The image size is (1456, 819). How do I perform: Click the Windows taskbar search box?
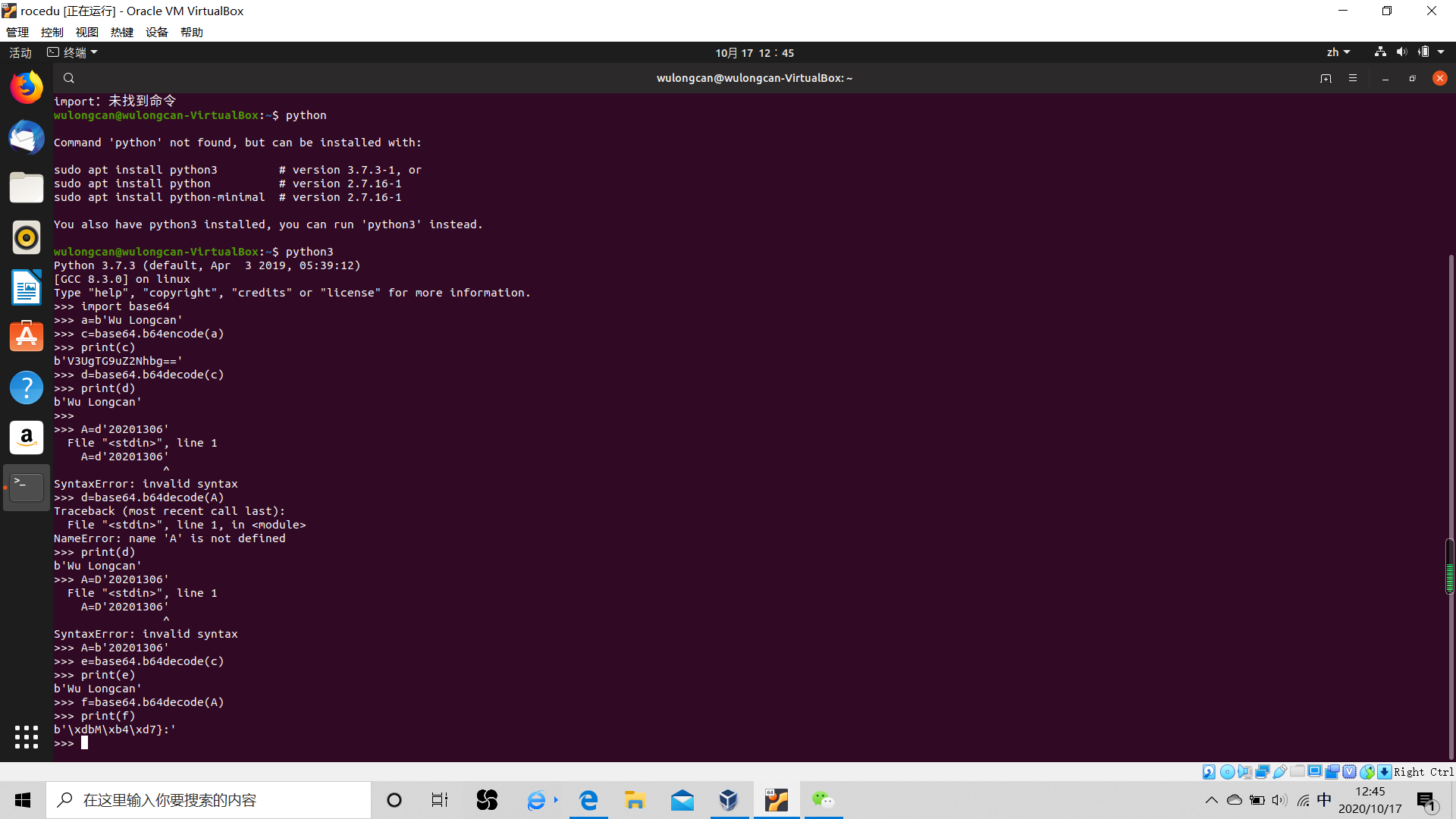209,800
